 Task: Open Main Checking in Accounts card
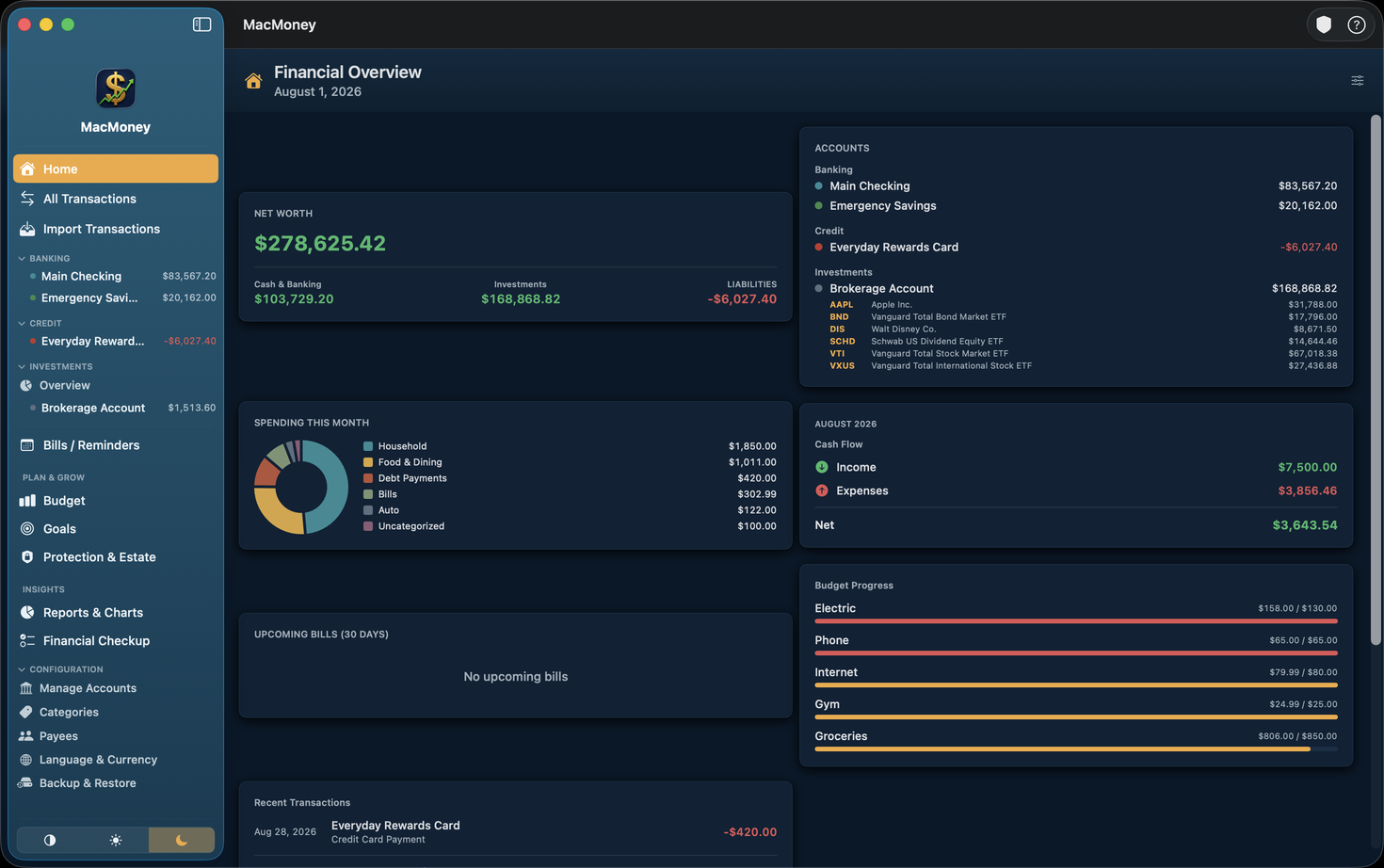tap(1075, 186)
